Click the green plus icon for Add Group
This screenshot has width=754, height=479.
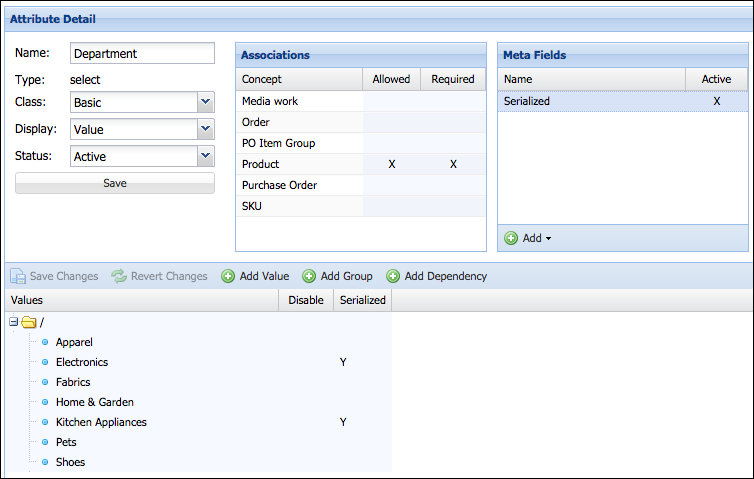pyautogui.click(x=309, y=276)
